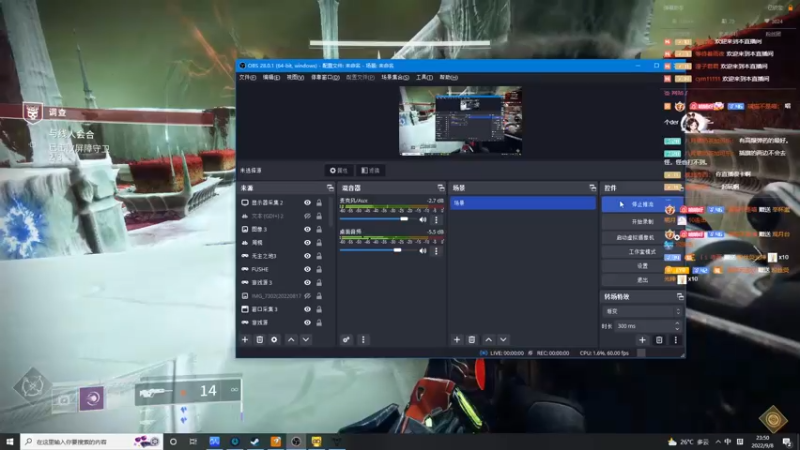Open the 文件 (File) menu
The image size is (800, 450).
coord(247,78)
